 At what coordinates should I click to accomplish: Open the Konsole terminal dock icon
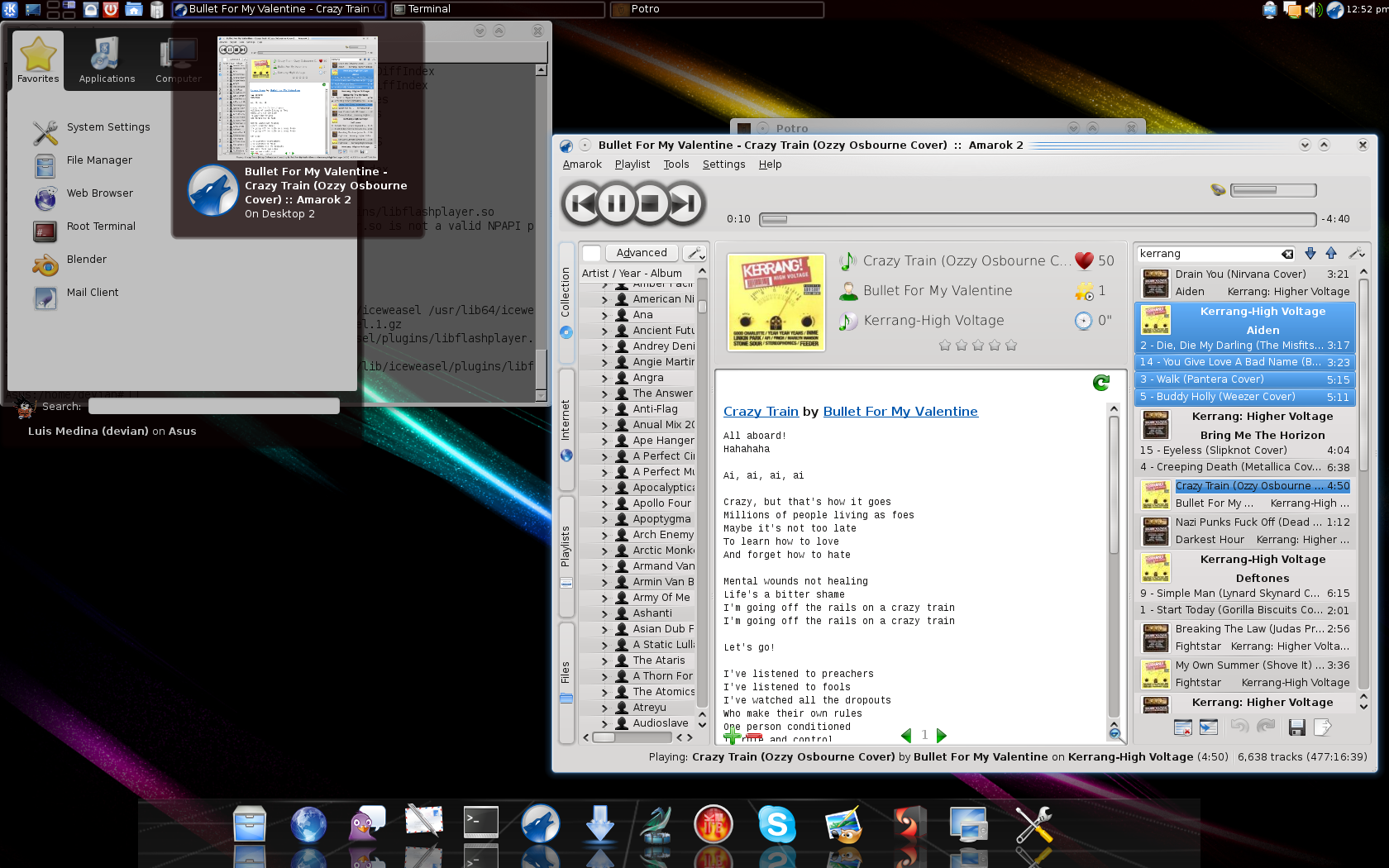[480, 824]
